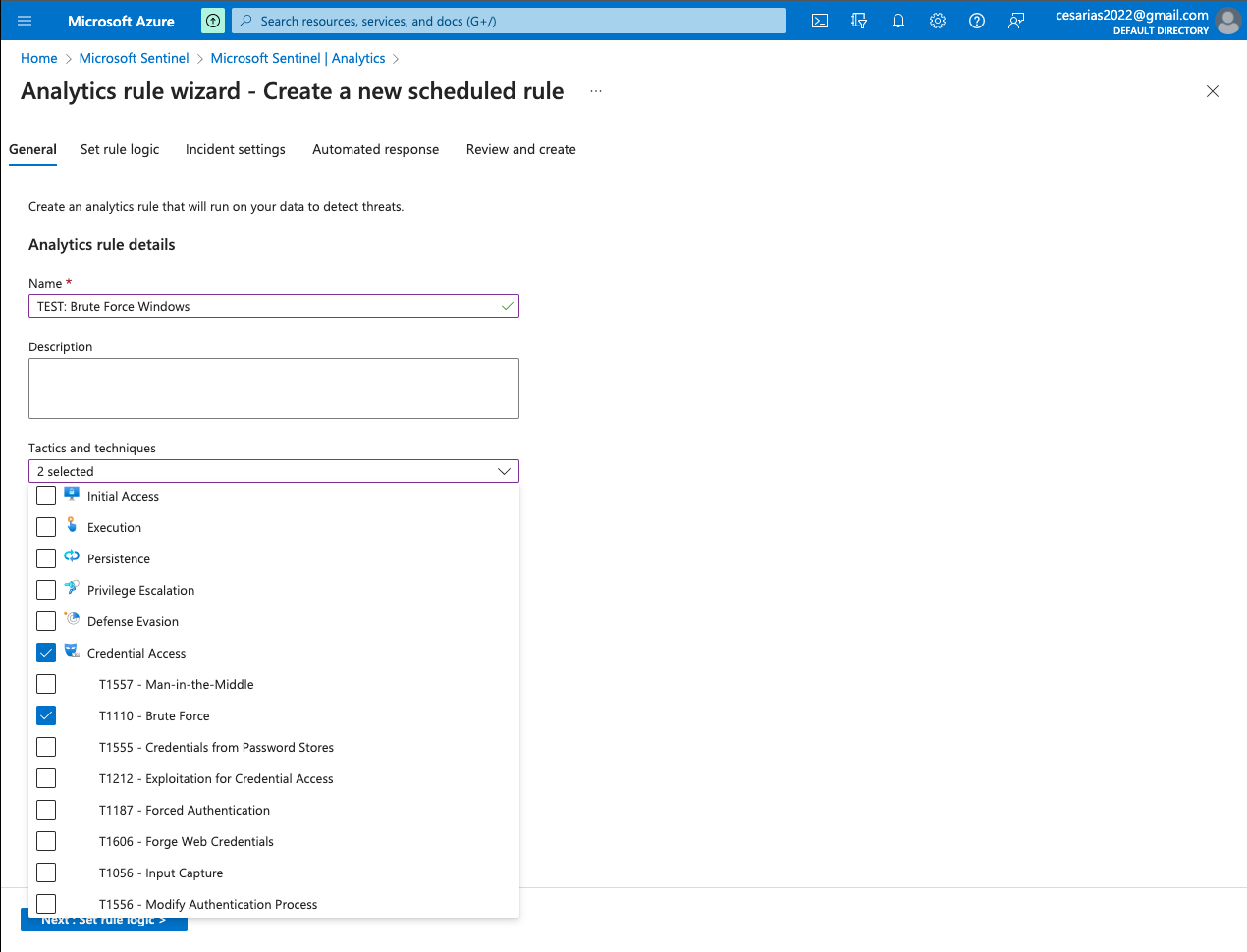Viewport: 1247px width, 952px height.
Task: Click the ellipsis next to the wizard title
Action: 596,91
